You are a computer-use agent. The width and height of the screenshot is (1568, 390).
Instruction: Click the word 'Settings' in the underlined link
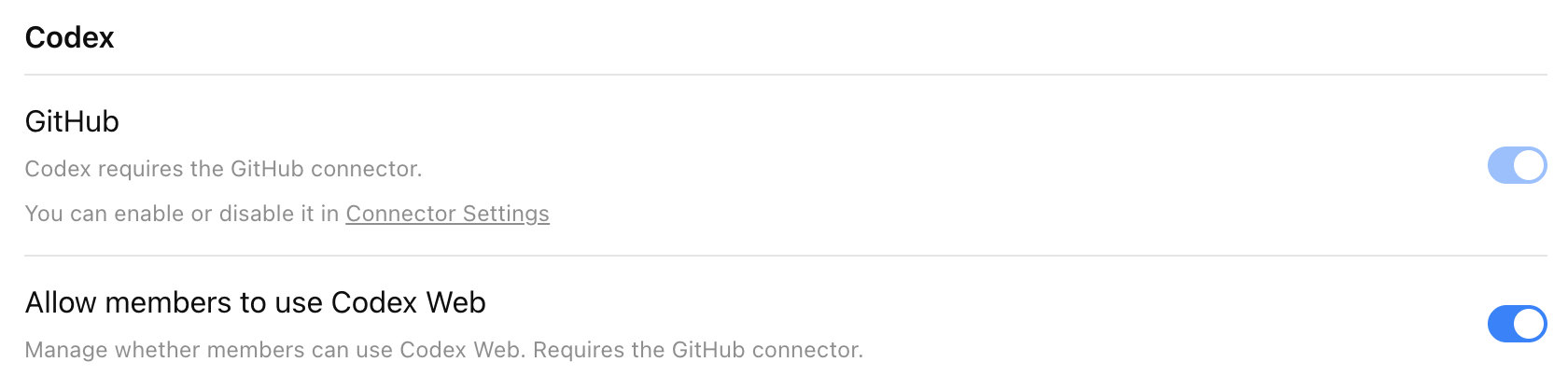pos(506,214)
